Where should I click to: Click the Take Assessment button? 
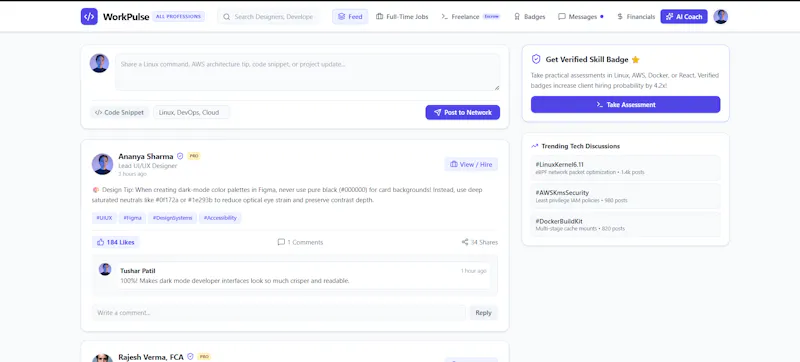point(626,105)
